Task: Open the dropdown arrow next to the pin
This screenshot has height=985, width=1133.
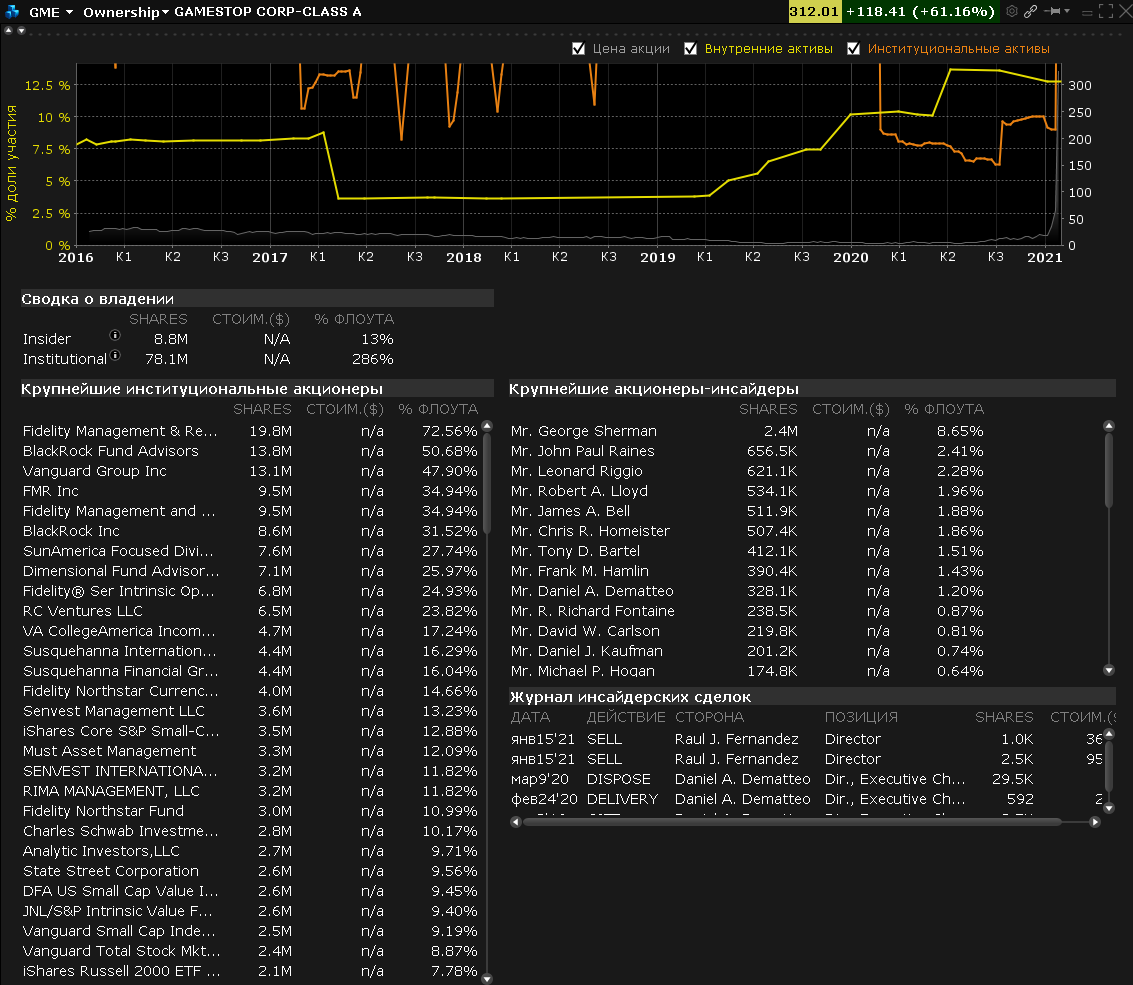Action: (x=1067, y=11)
